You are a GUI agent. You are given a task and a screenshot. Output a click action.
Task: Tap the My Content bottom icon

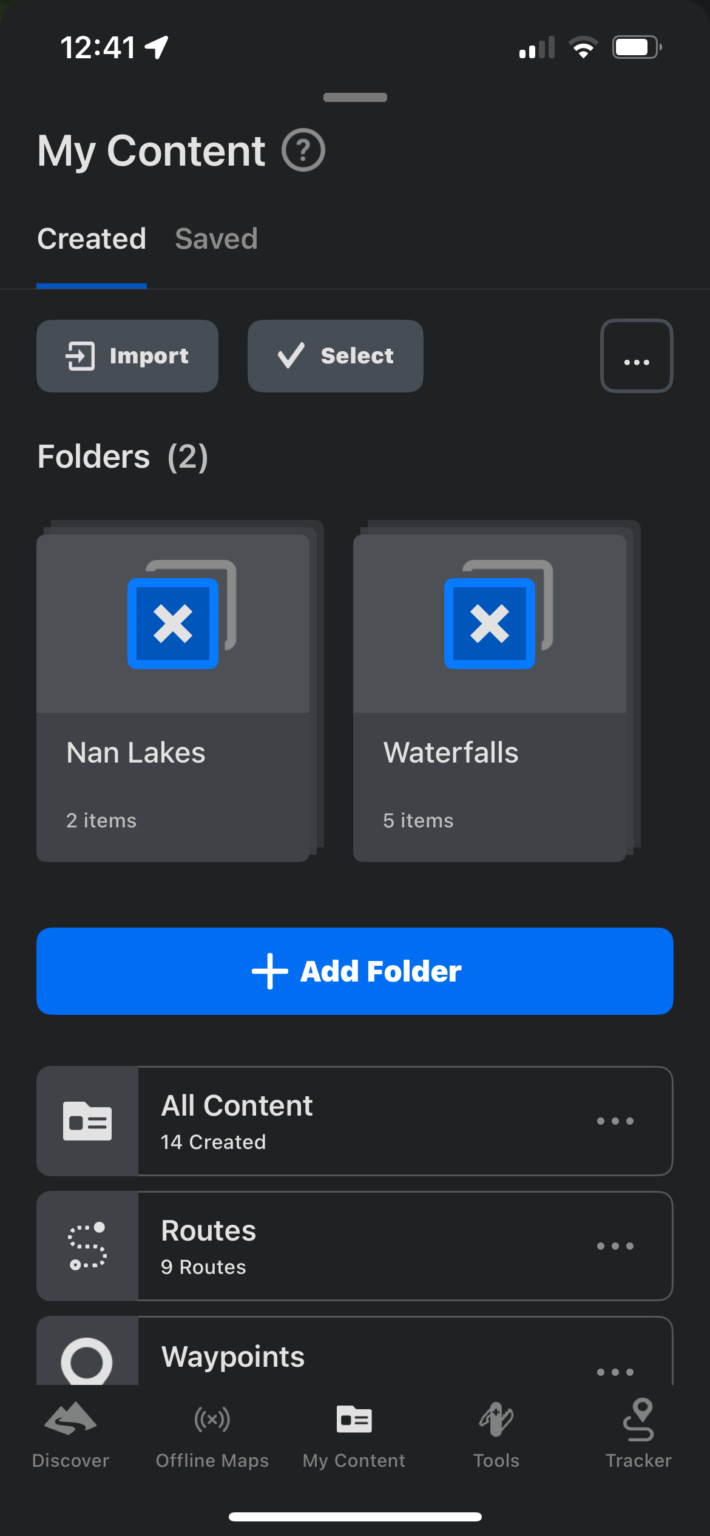(354, 1420)
